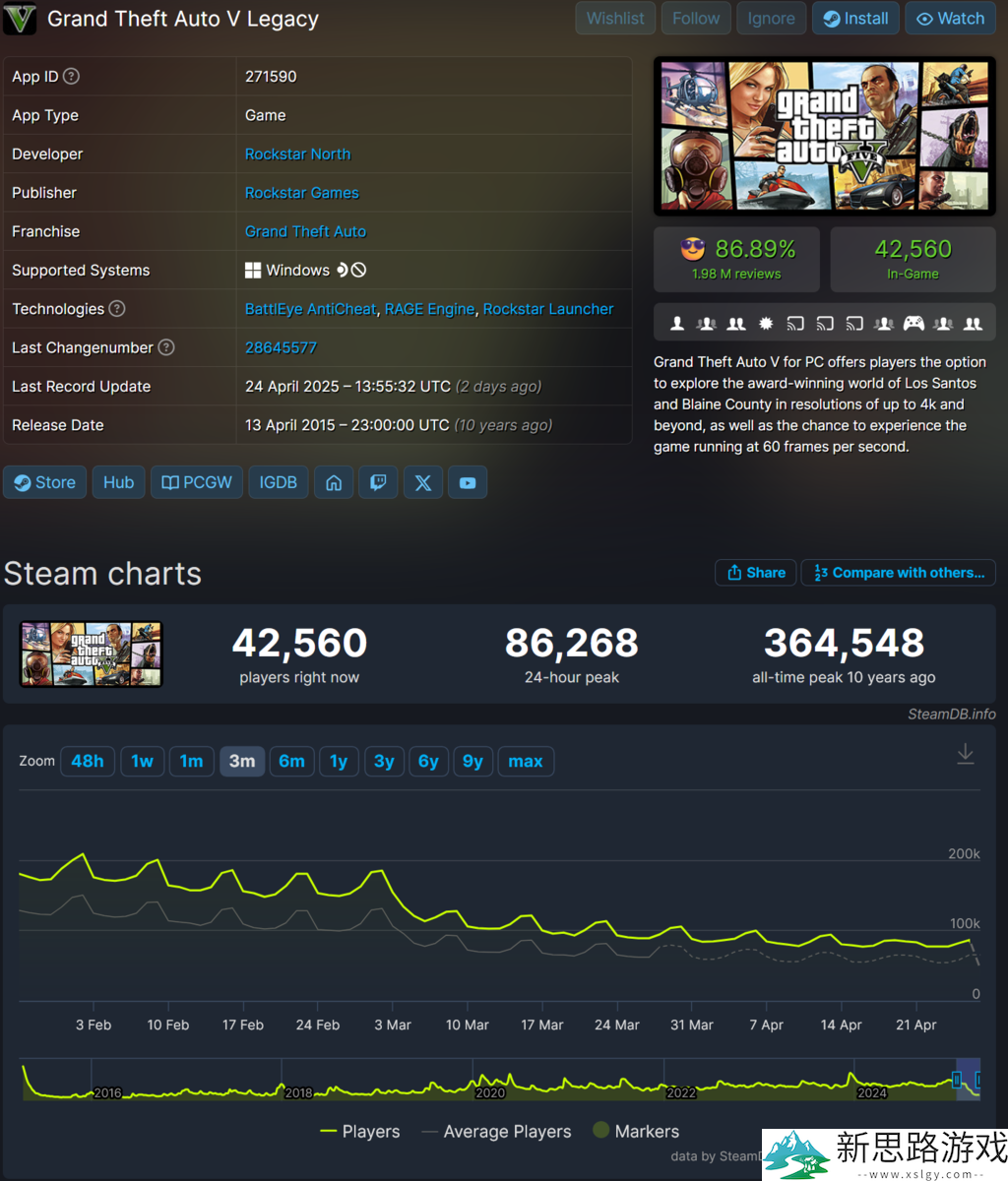Click the game cover art thumbnail
The height and width of the screenshot is (1181, 1008).
click(824, 136)
